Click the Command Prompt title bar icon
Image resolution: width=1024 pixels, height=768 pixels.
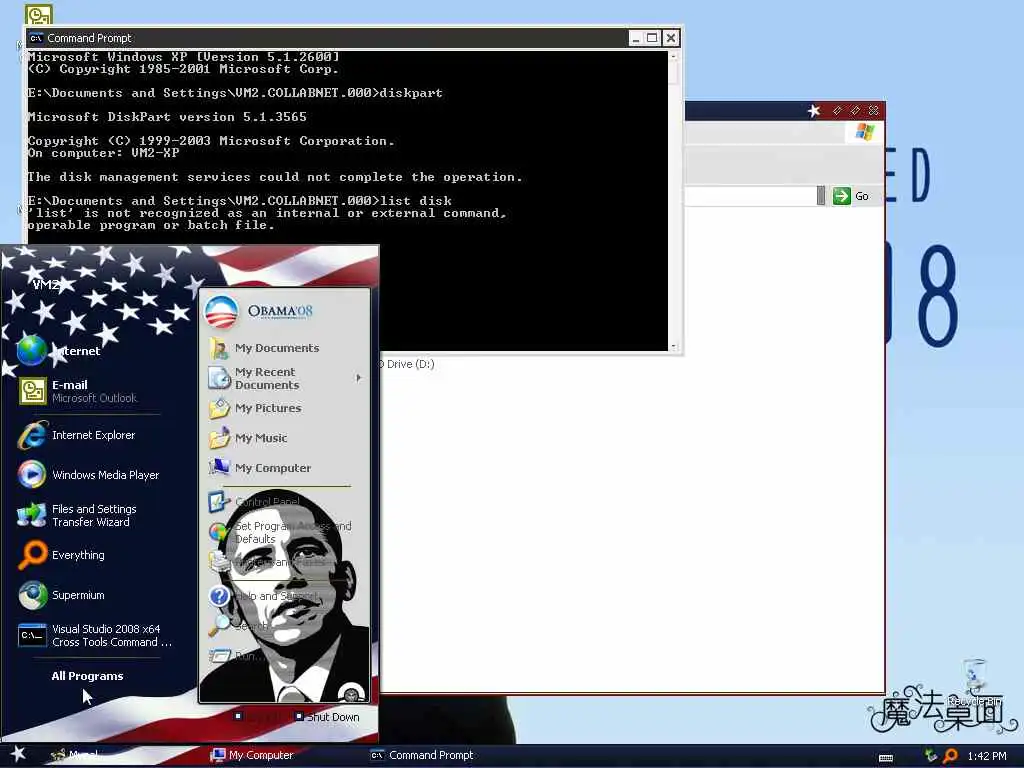(36, 38)
